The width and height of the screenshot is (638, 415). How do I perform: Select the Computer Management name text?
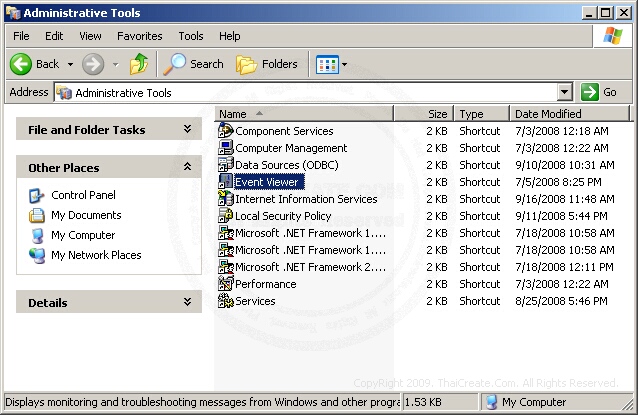(291, 148)
